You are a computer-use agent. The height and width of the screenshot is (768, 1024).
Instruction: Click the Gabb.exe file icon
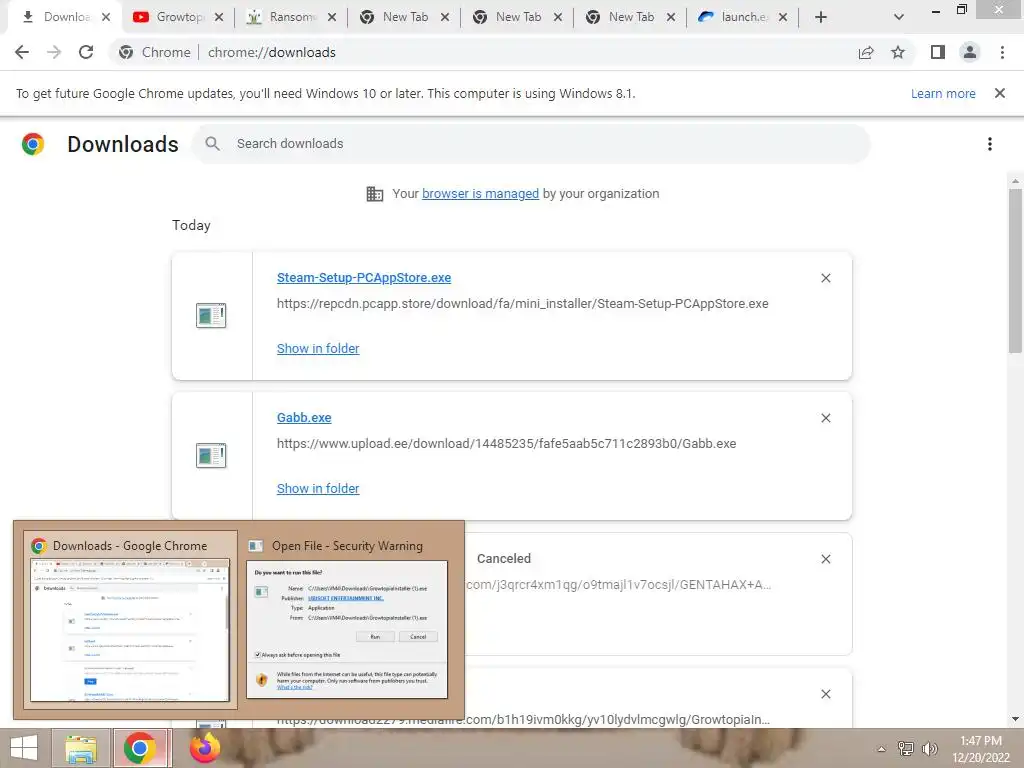[x=211, y=455]
